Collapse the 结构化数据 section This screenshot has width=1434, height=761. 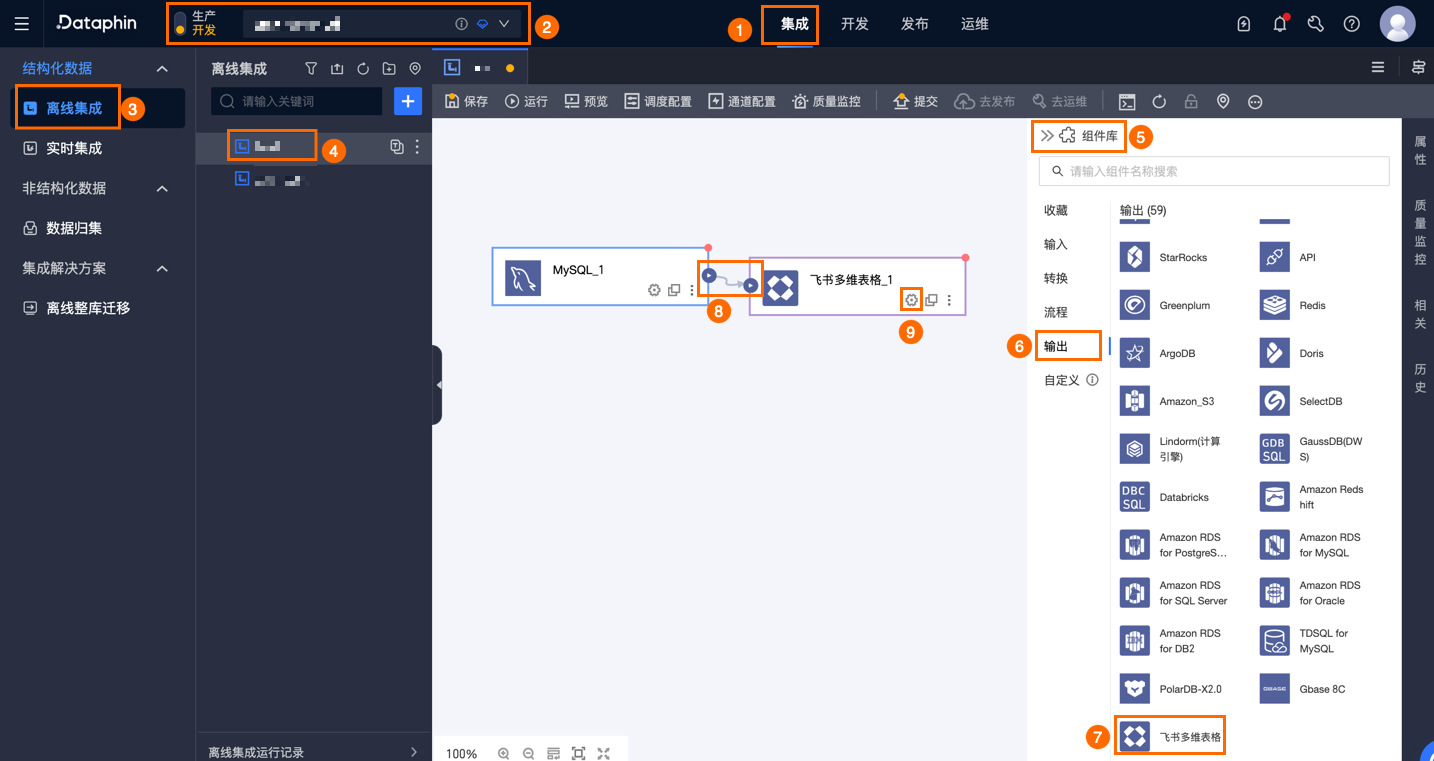click(162, 69)
